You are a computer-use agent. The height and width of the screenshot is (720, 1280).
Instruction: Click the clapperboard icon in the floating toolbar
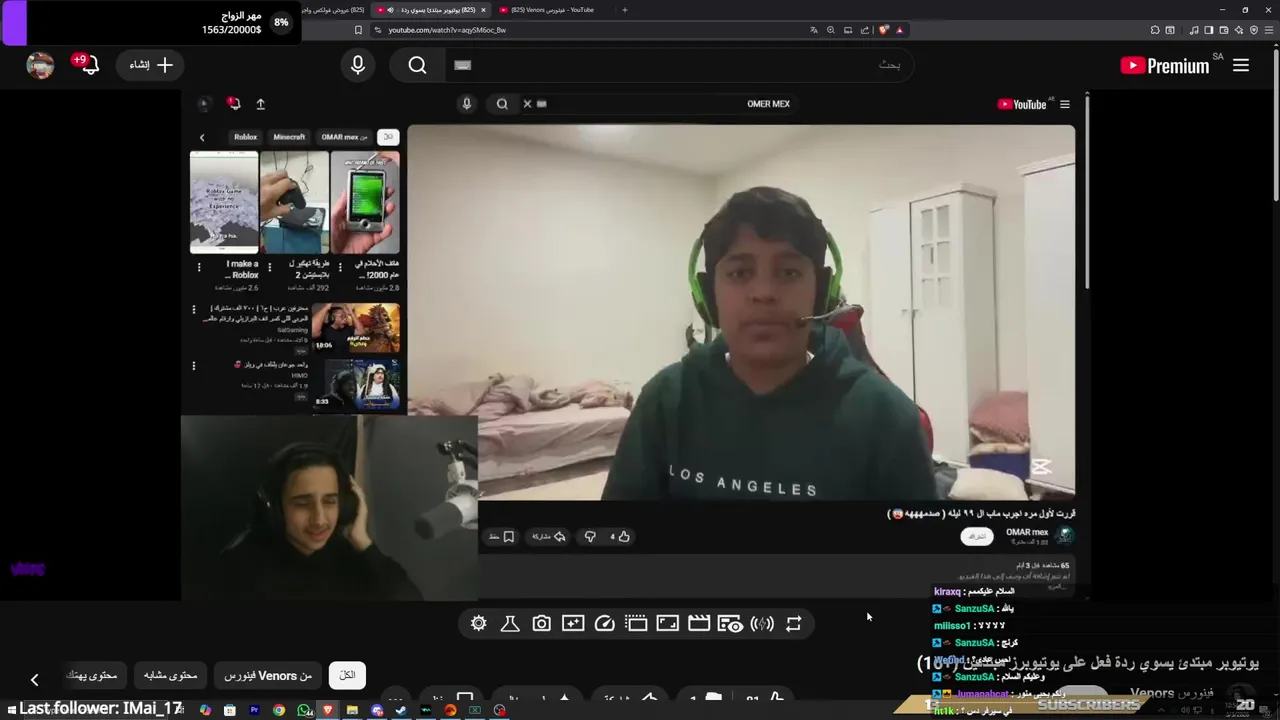699,623
